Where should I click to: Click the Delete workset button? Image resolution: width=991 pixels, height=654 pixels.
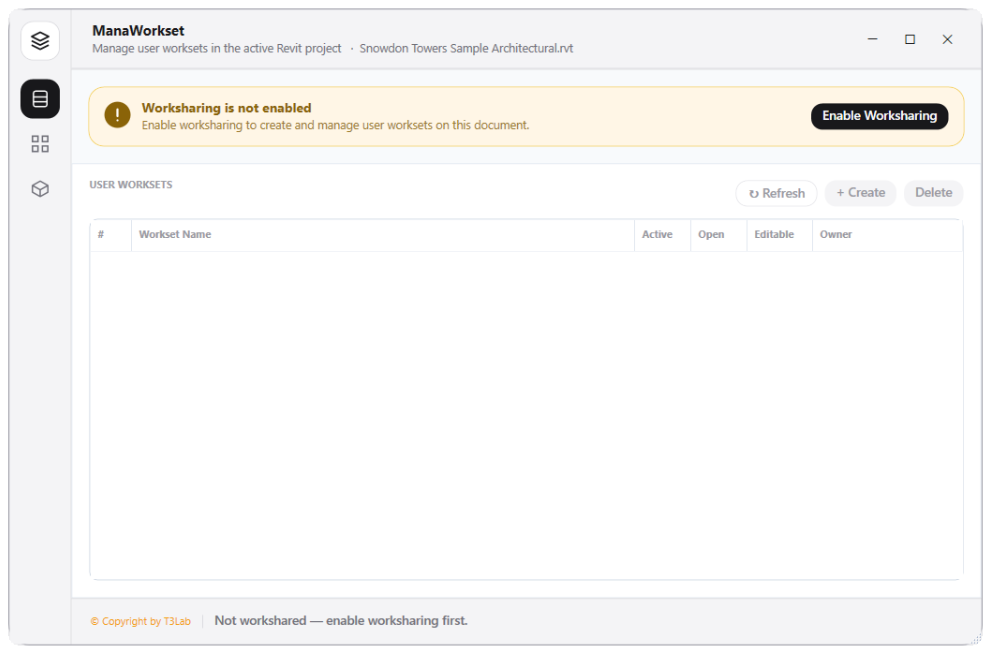coord(933,193)
